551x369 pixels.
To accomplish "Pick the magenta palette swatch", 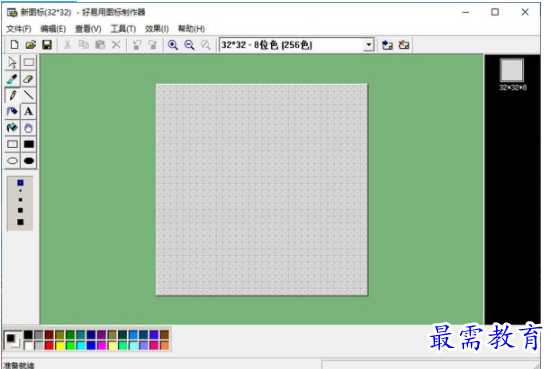I will click(102, 345).
